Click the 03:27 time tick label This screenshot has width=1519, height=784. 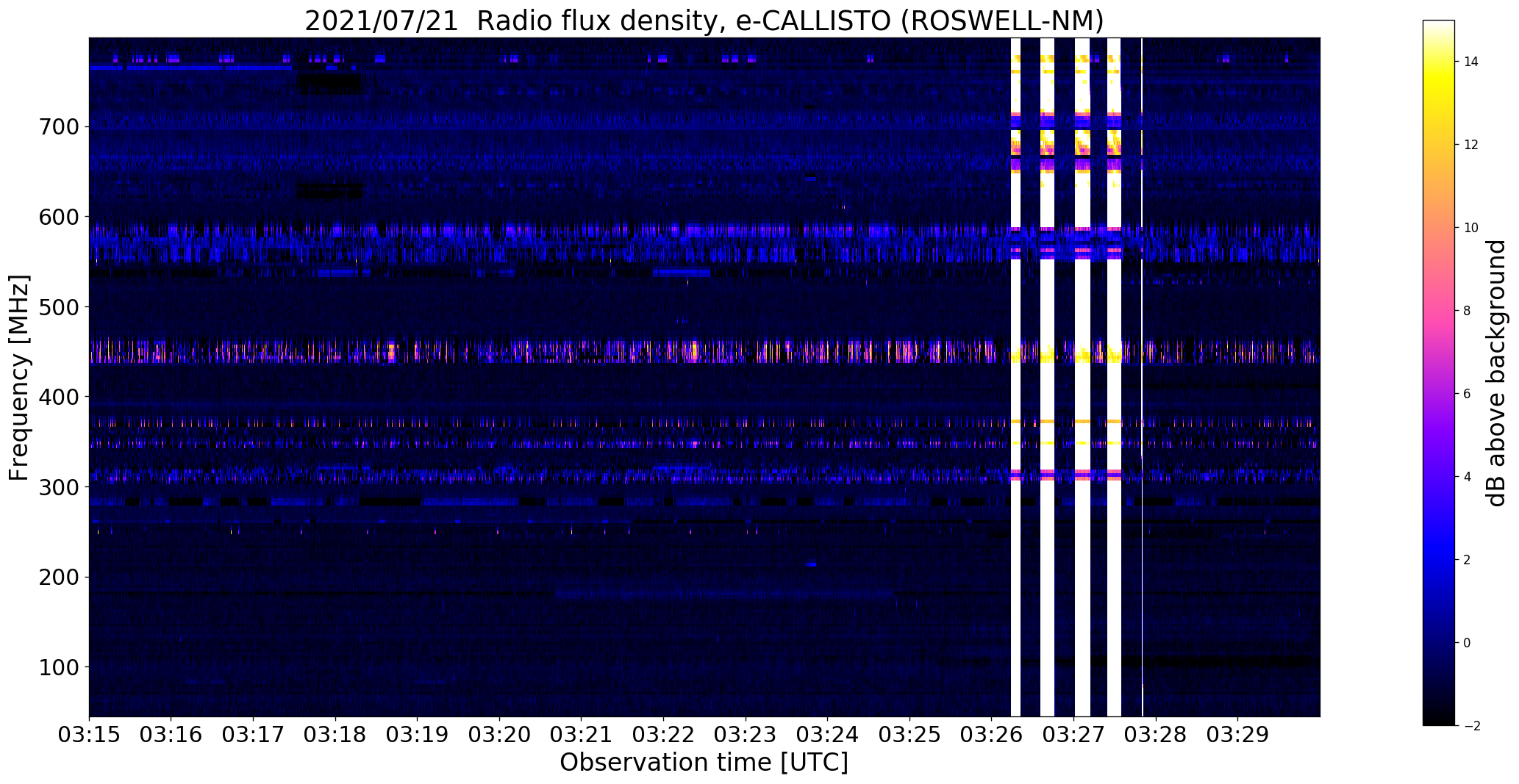coord(1074,735)
